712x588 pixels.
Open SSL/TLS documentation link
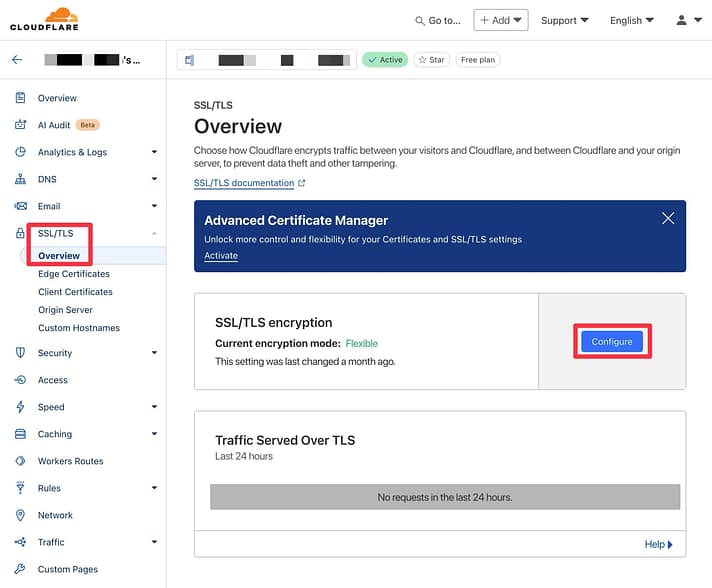pyautogui.click(x=244, y=183)
